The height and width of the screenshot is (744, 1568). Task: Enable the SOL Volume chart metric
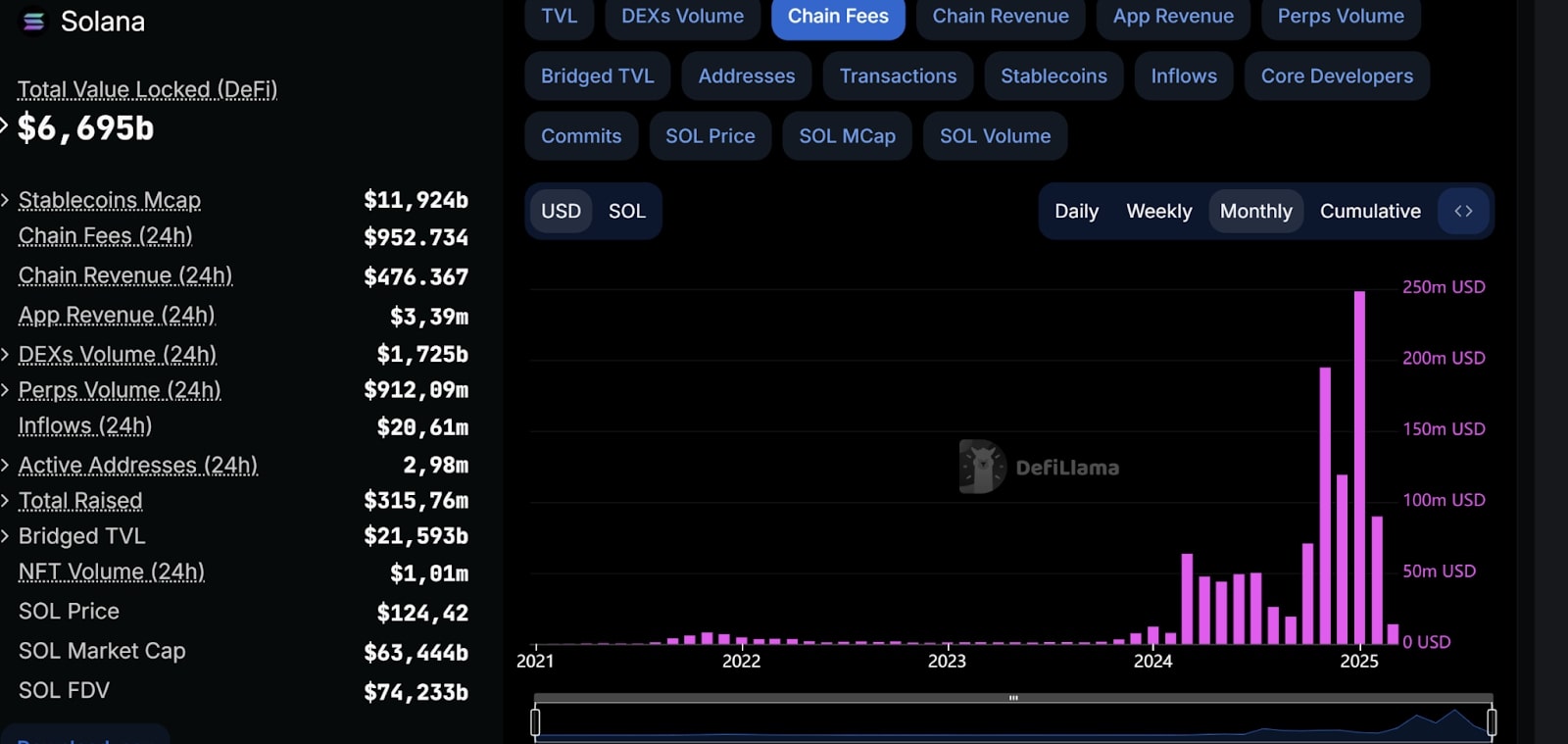coord(995,136)
